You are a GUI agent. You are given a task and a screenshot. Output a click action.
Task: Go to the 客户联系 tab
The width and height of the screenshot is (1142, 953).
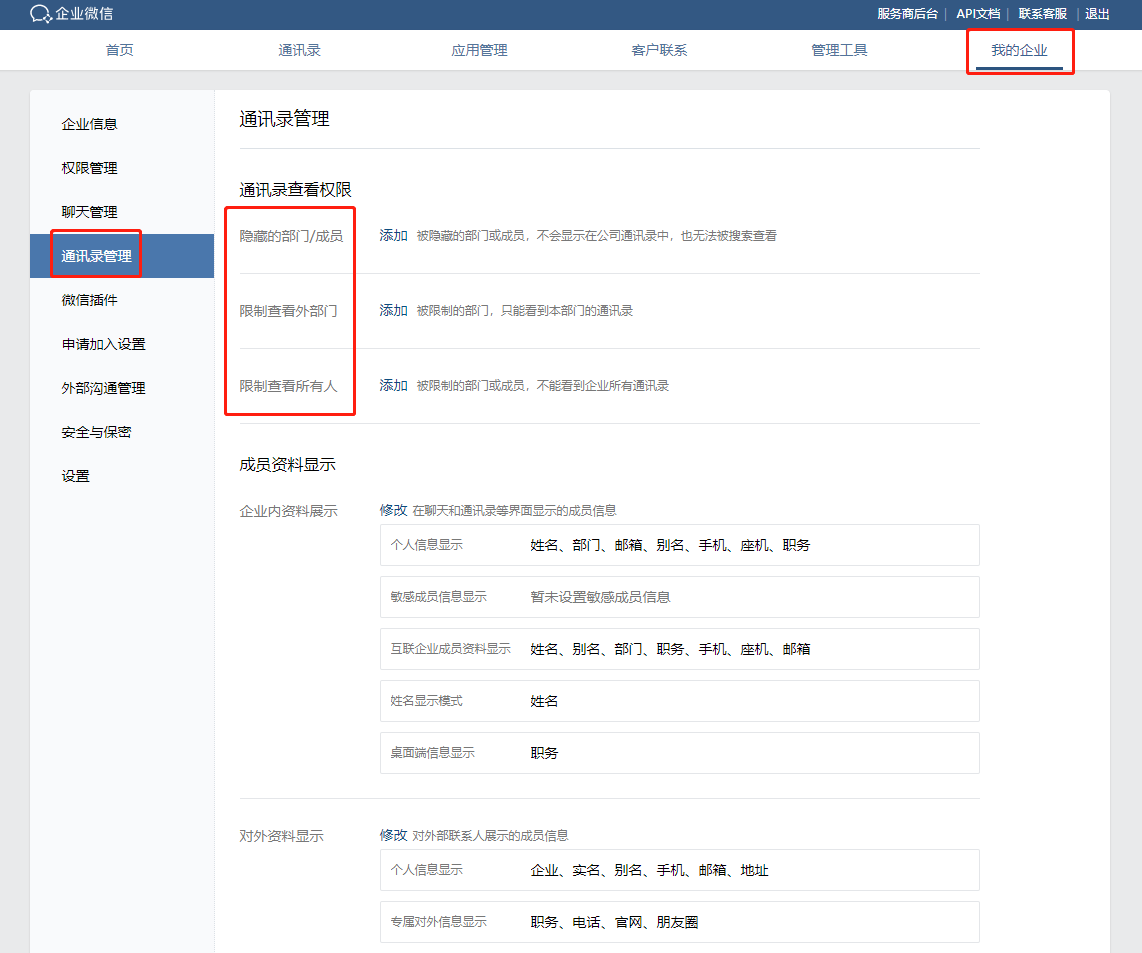point(659,50)
